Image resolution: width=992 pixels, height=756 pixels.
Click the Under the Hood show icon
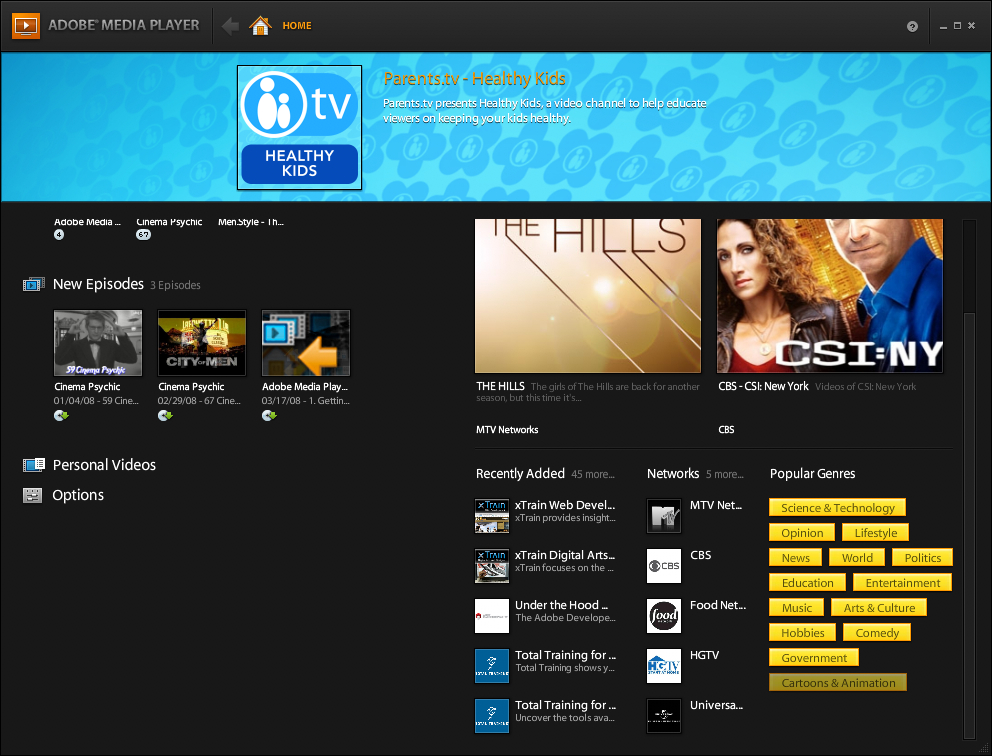tap(492, 616)
